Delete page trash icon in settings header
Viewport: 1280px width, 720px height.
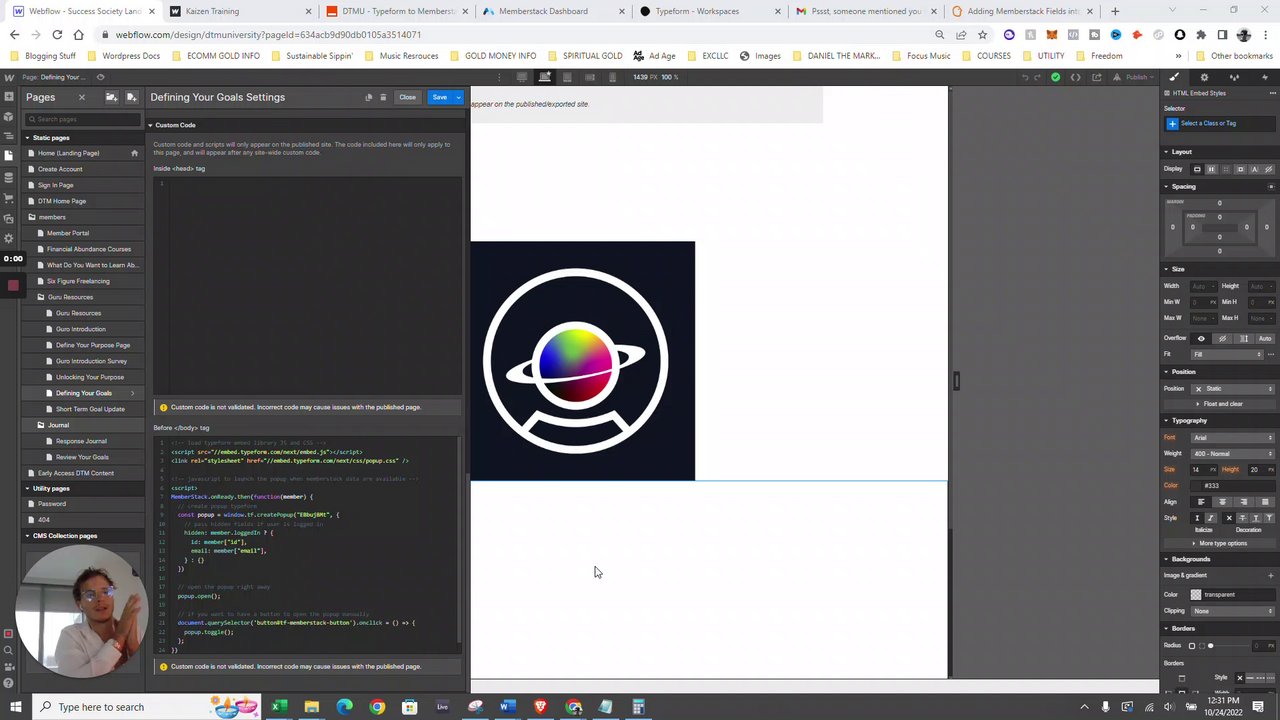(383, 97)
